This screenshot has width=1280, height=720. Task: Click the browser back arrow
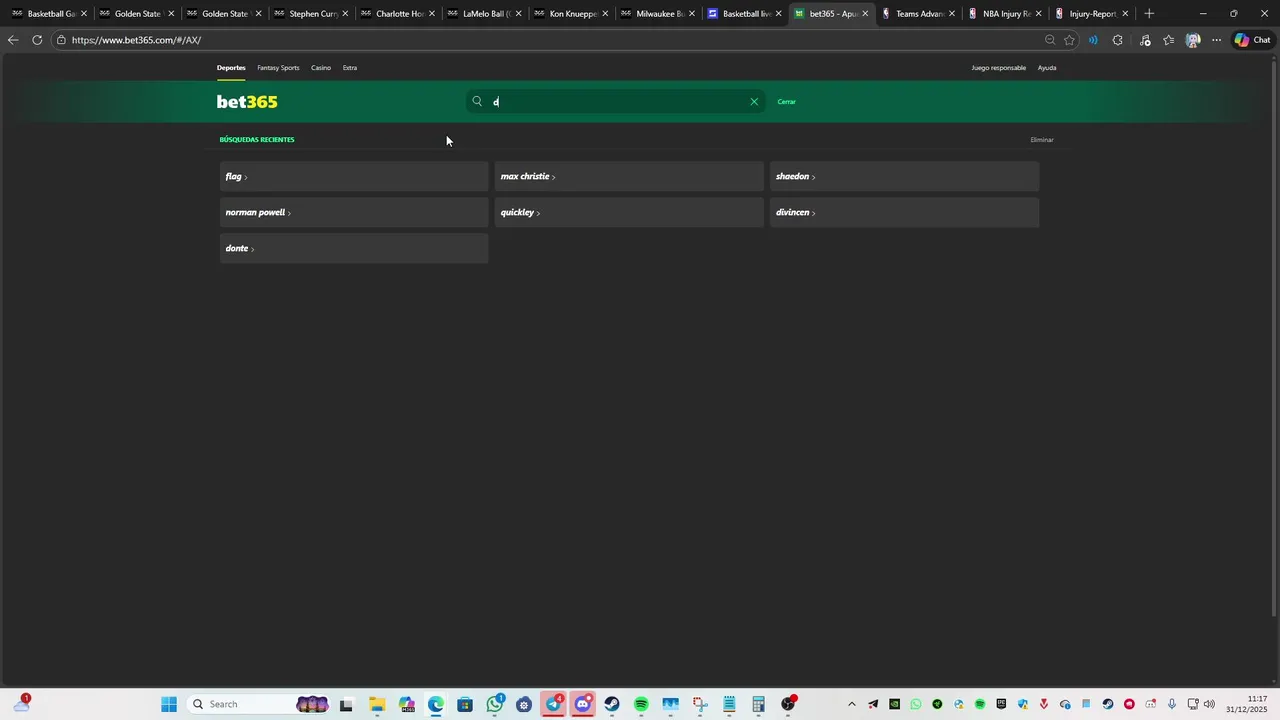click(x=13, y=40)
